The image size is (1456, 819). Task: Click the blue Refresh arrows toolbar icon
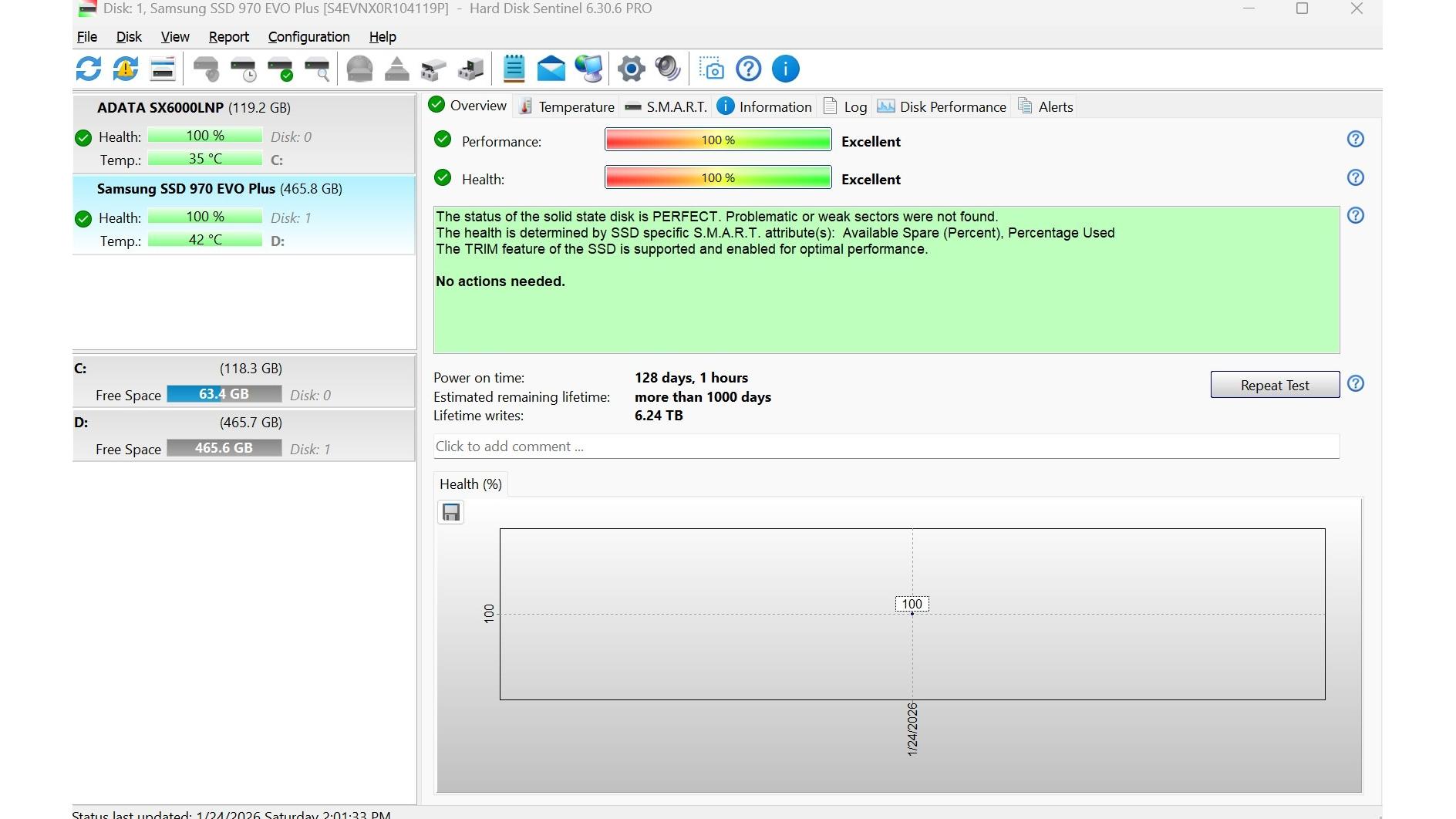(x=89, y=69)
